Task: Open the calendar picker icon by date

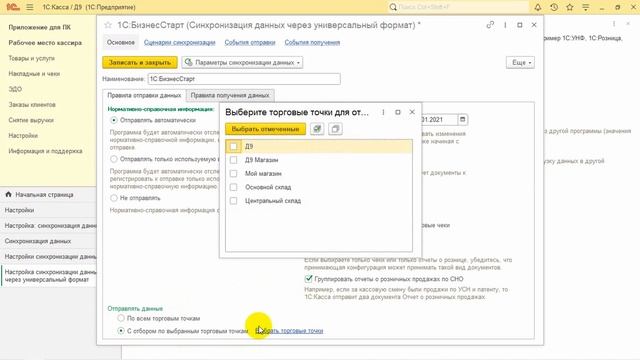Action: pos(462,119)
